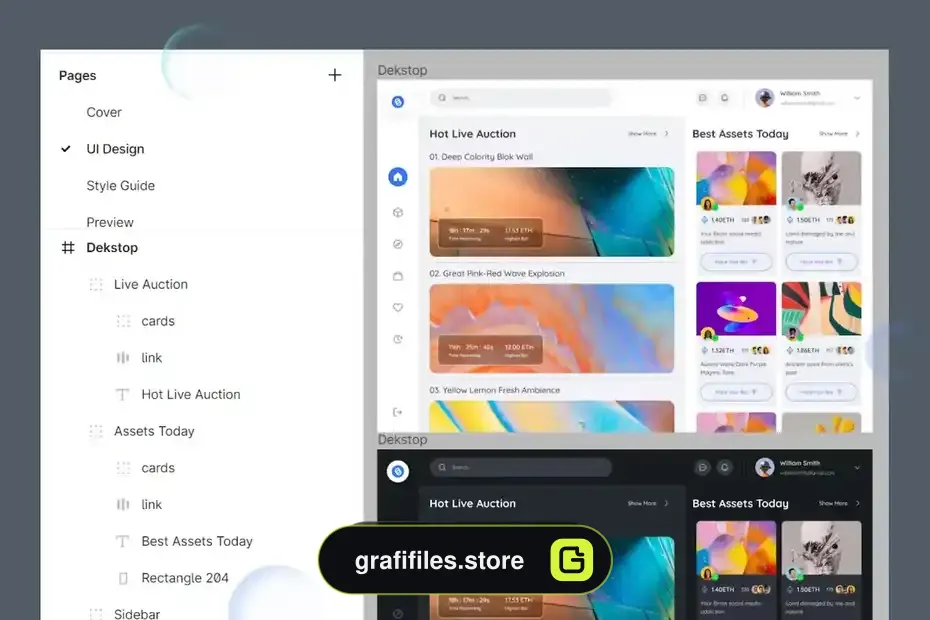This screenshot has height=620, width=930.
Task: Click the logout icon in the light-theme sidebar
Action: (398, 412)
